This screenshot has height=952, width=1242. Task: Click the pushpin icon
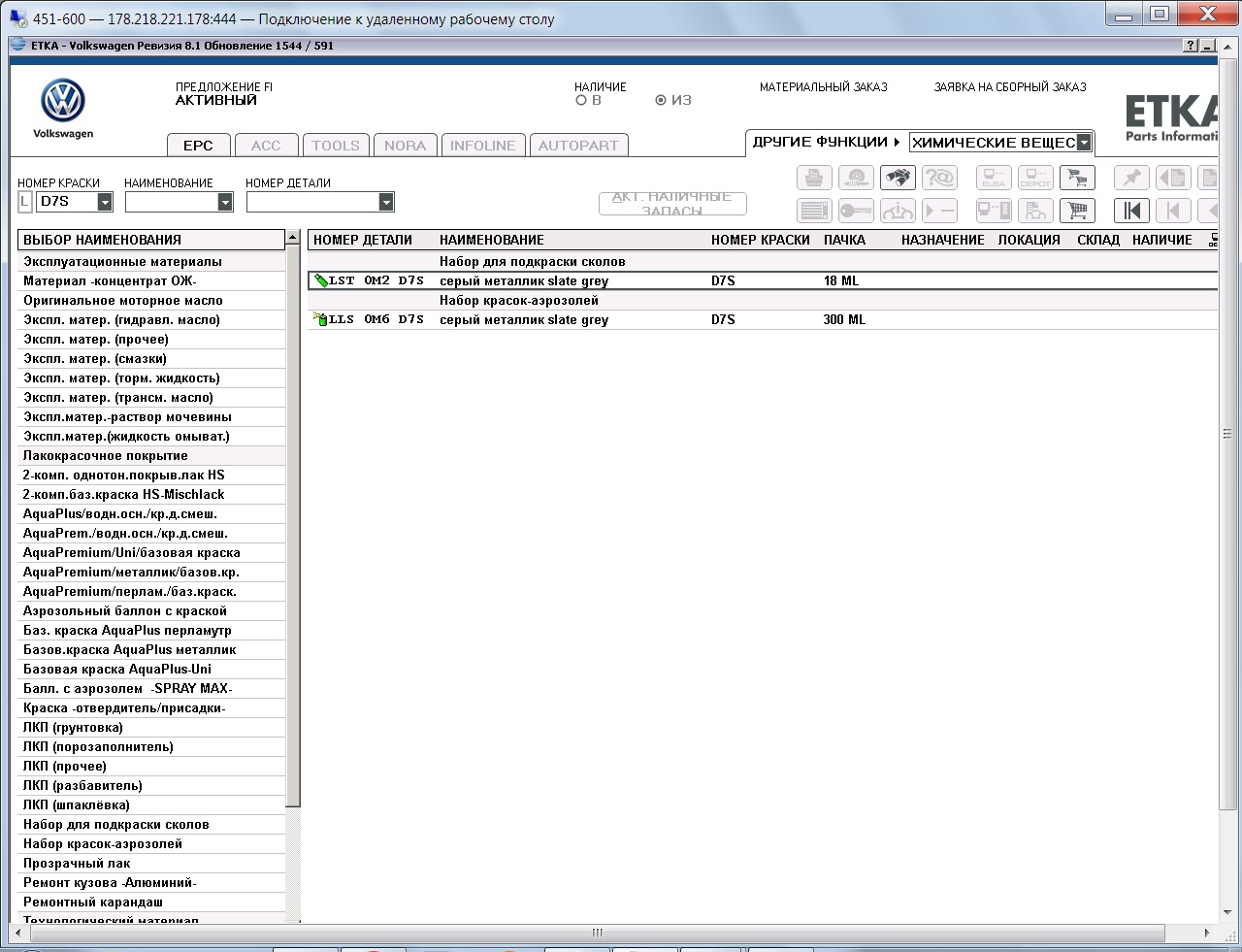click(x=1131, y=178)
